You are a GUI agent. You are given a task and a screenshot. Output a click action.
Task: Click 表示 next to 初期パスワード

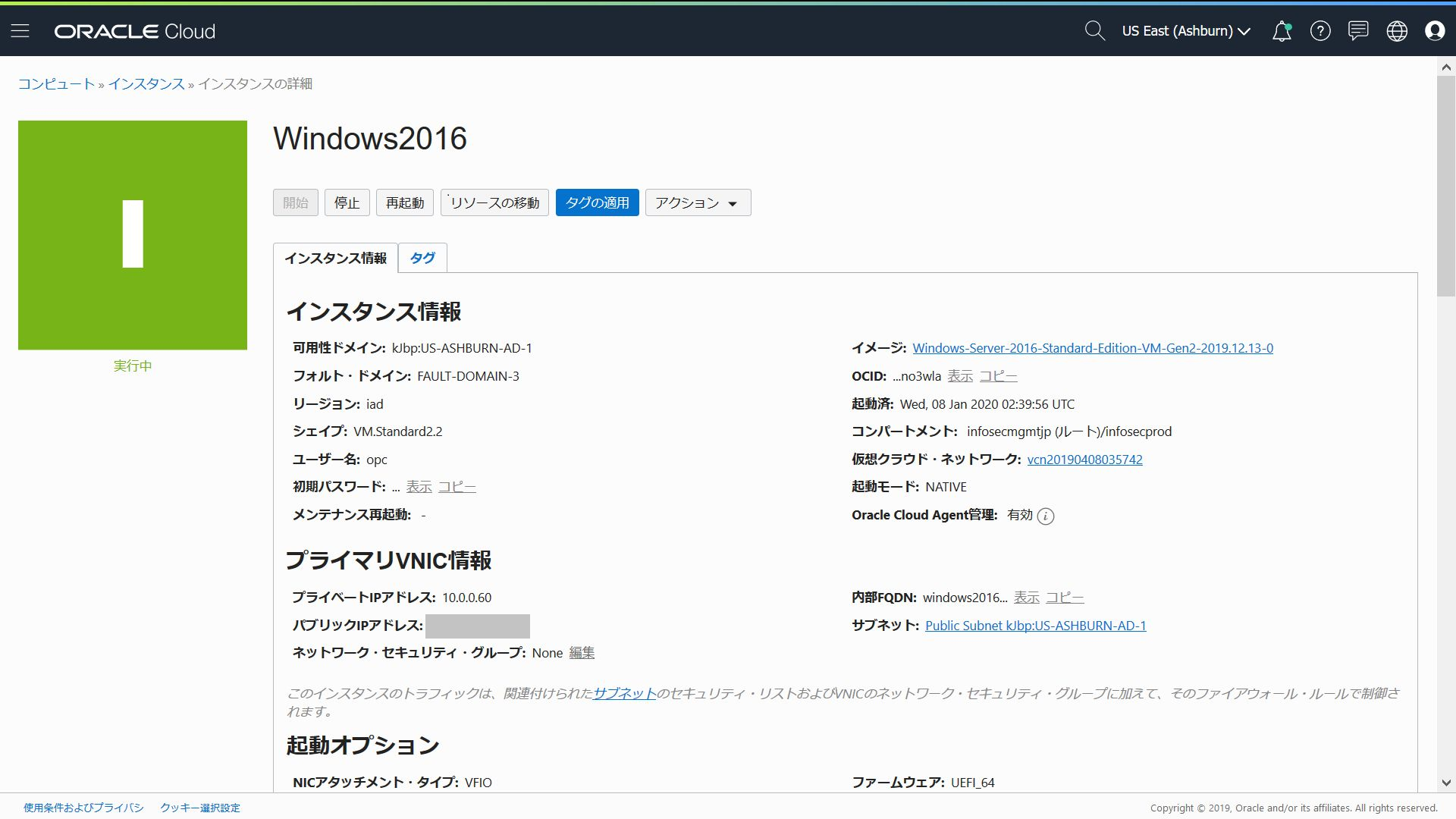point(419,487)
